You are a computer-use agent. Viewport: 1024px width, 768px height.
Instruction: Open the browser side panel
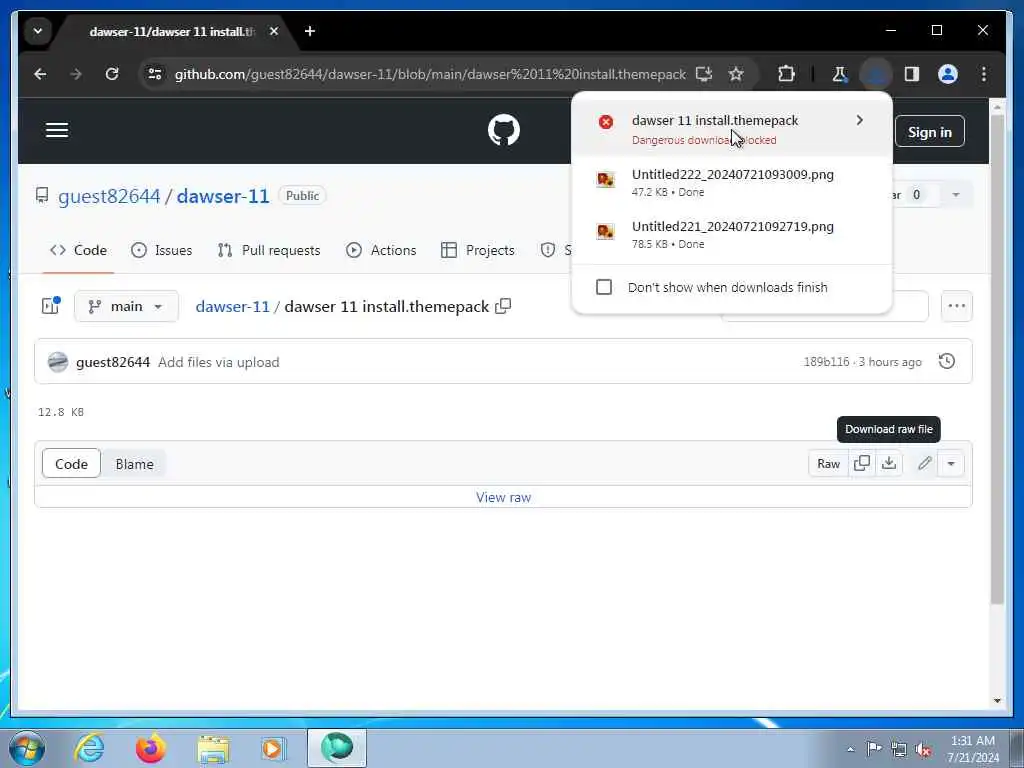[912, 74]
